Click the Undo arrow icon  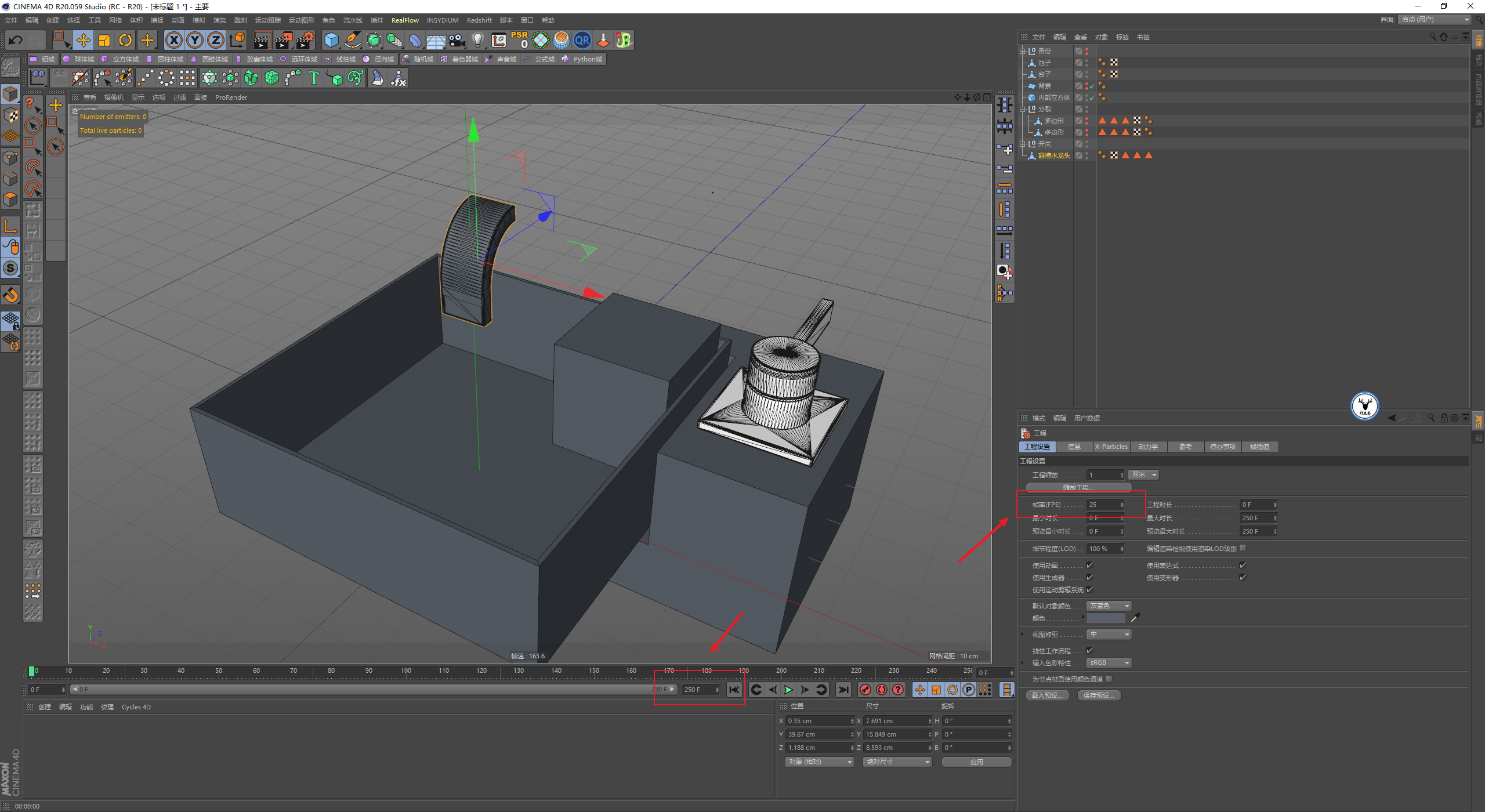pos(16,40)
